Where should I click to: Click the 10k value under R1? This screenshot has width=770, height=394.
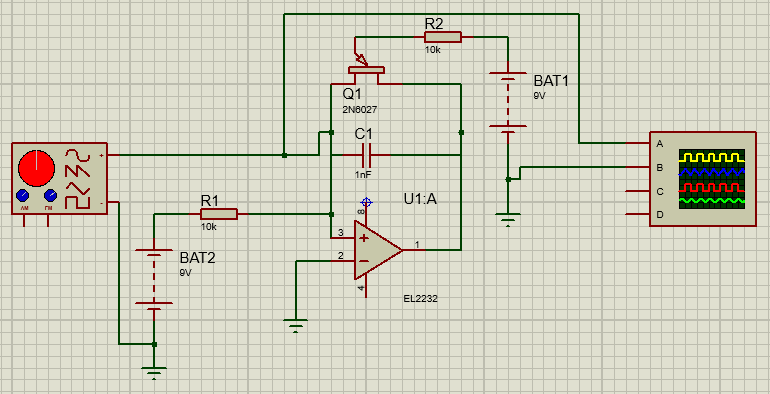coord(209,227)
